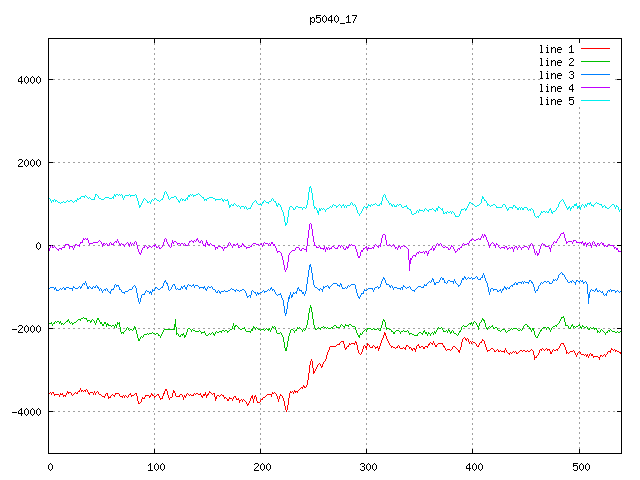Click the y-axis label -4000

(x=27, y=412)
